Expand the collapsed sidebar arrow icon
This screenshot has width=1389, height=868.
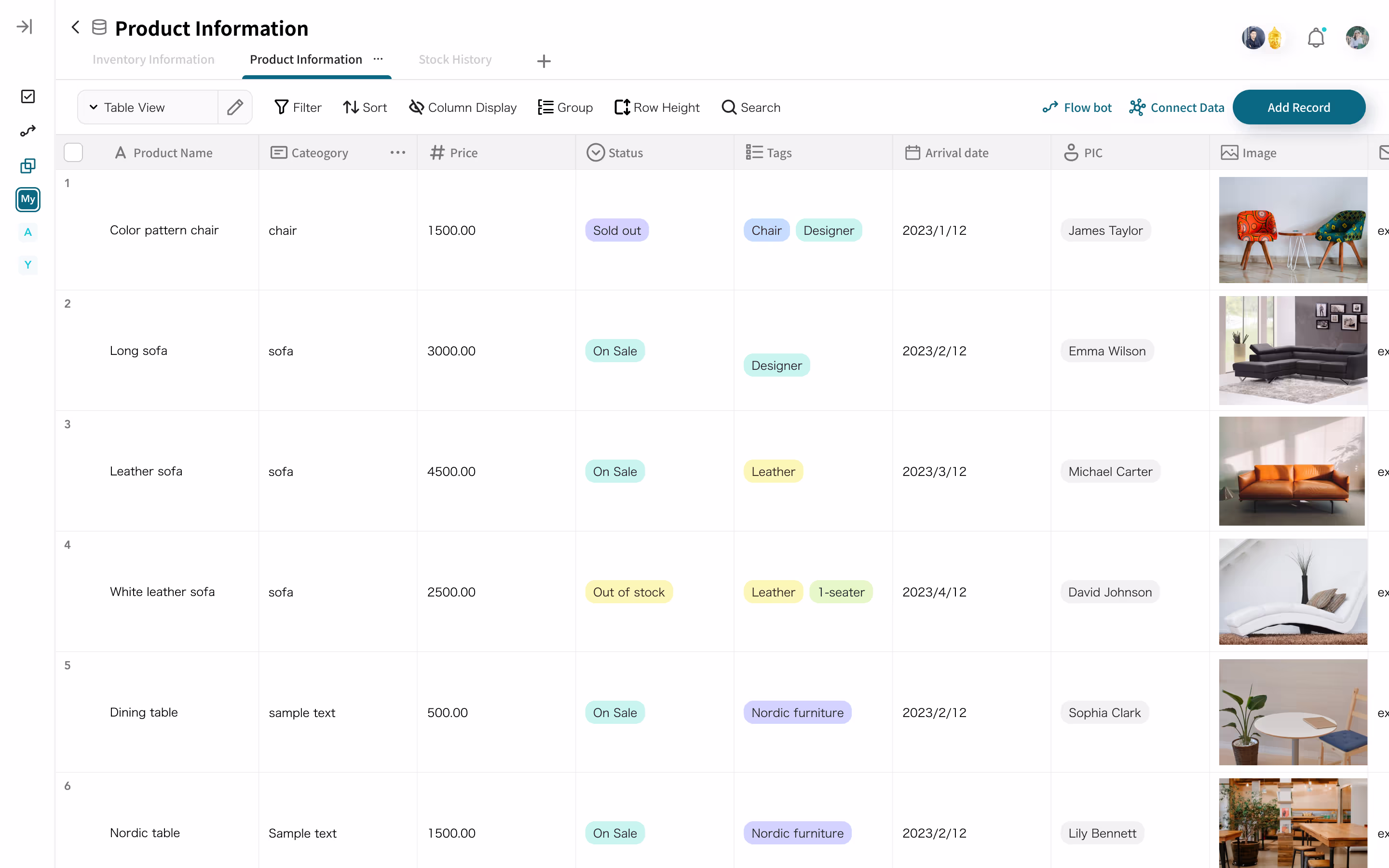coord(24,27)
